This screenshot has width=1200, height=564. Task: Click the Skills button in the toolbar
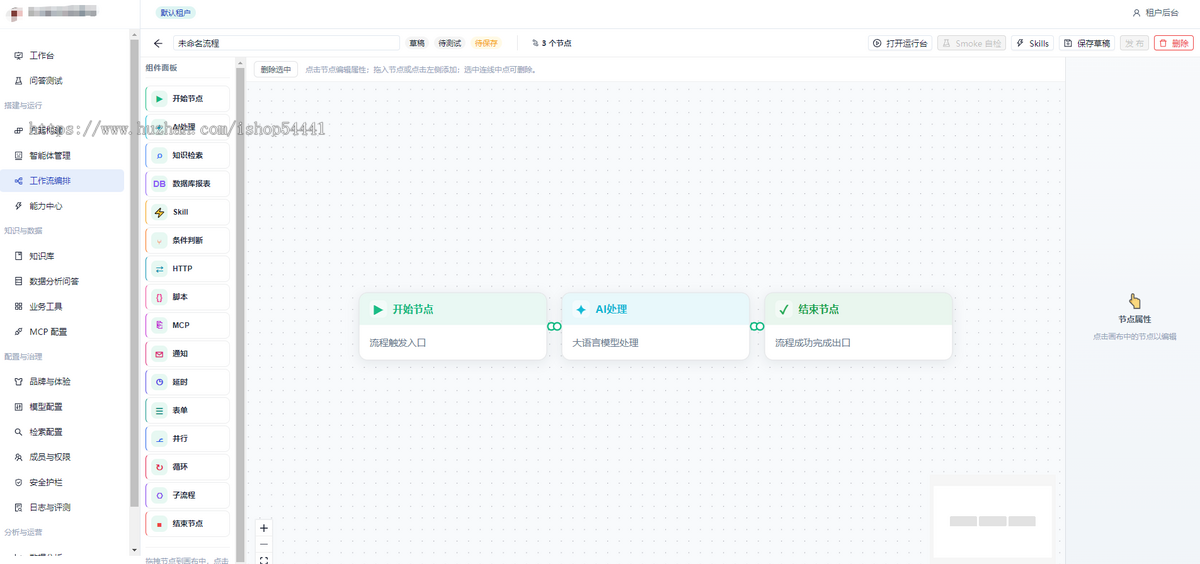tap(1032, 43)
